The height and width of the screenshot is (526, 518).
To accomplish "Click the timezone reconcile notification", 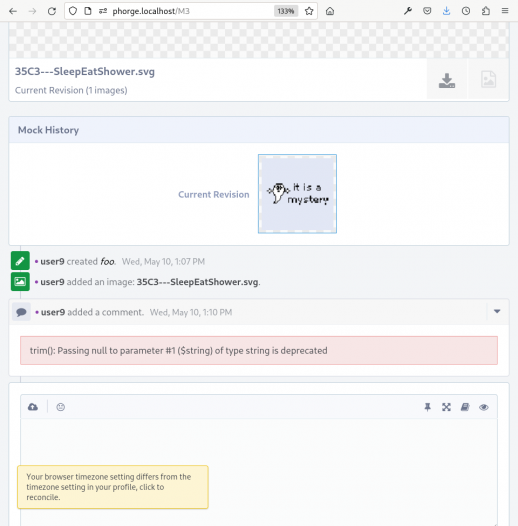I will (113, 487).
